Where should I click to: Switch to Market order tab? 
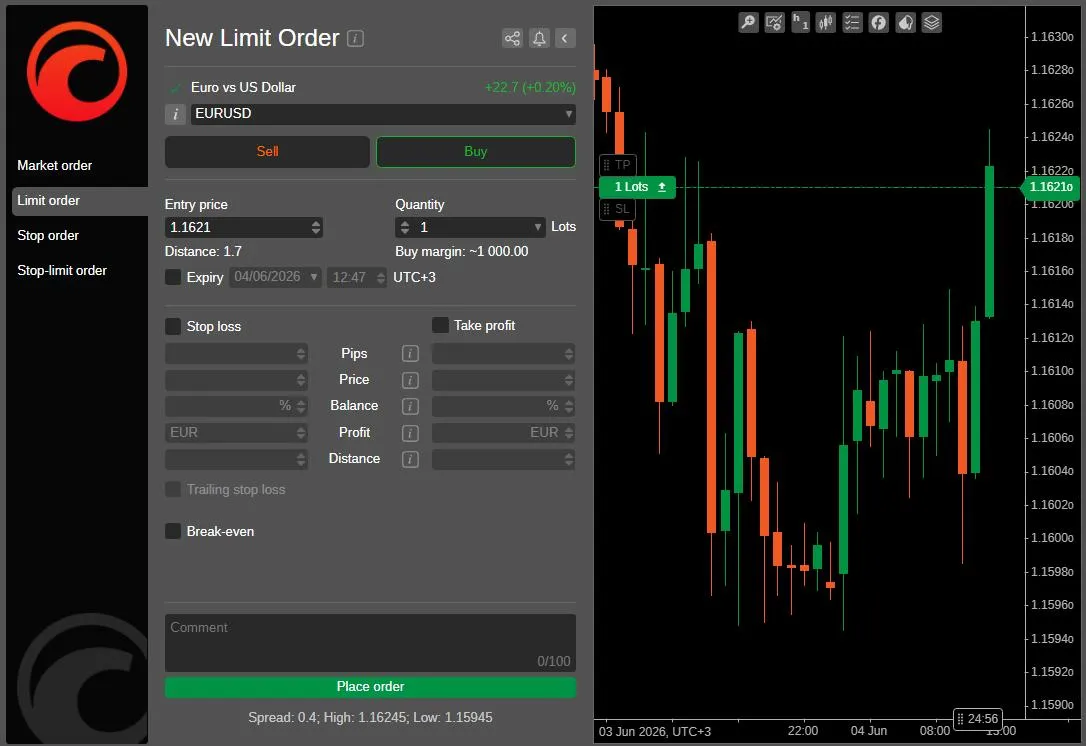pyautogui.click(x=55, y=166)
